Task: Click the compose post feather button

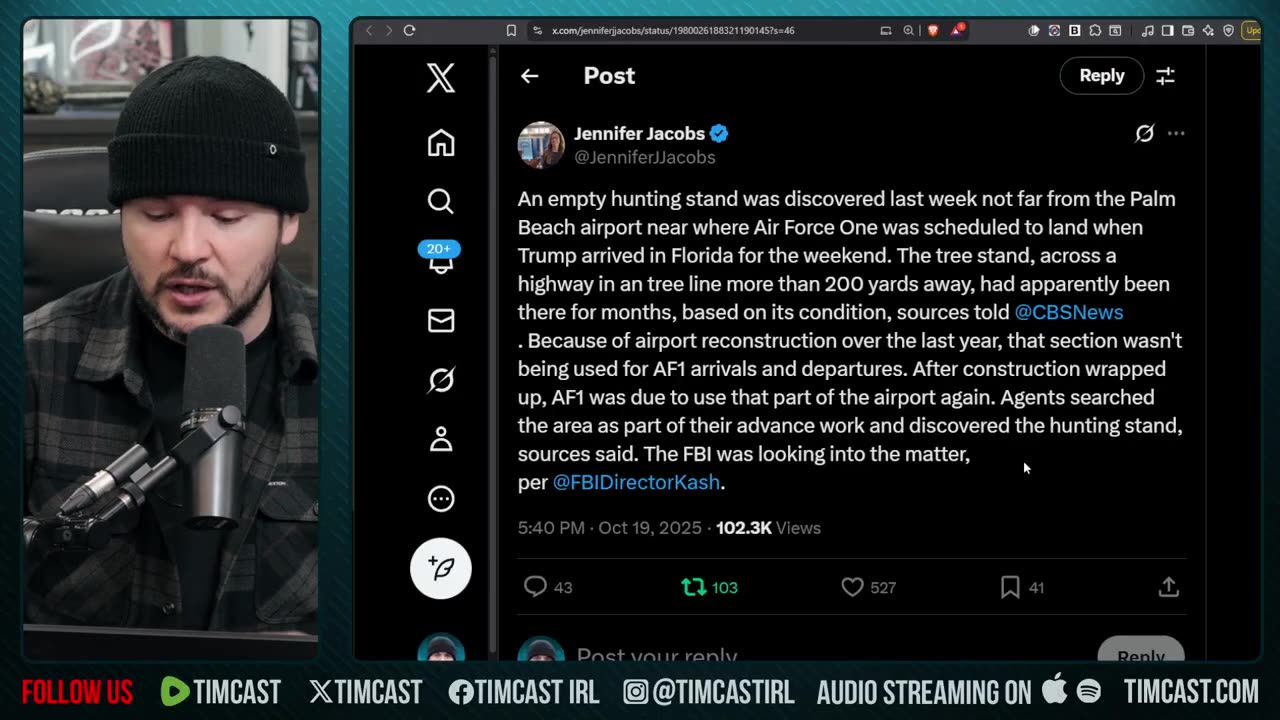Action: coord(441,568)
